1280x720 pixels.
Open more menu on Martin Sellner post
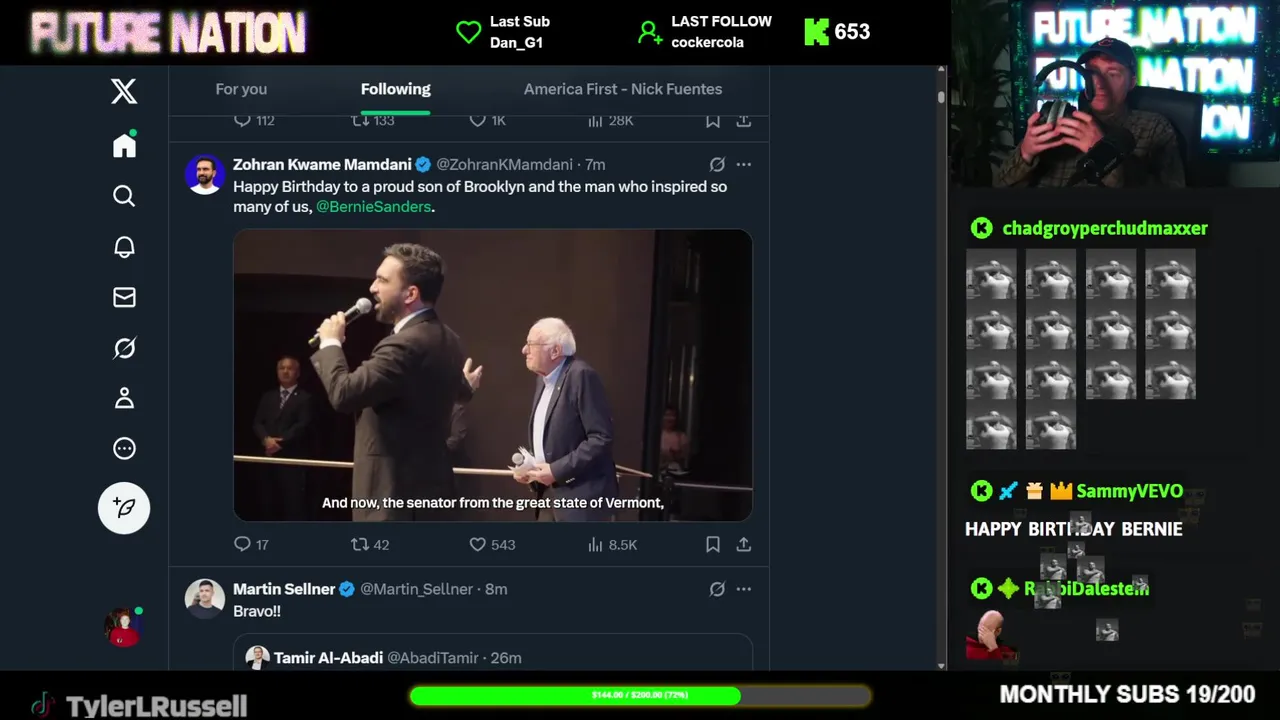pos(744,589)
